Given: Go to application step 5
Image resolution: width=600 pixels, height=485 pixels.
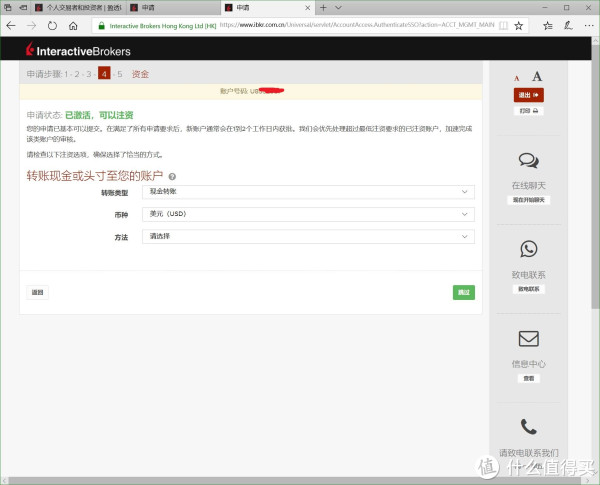Looking at the screenshot, I should (x=119, y=74).
